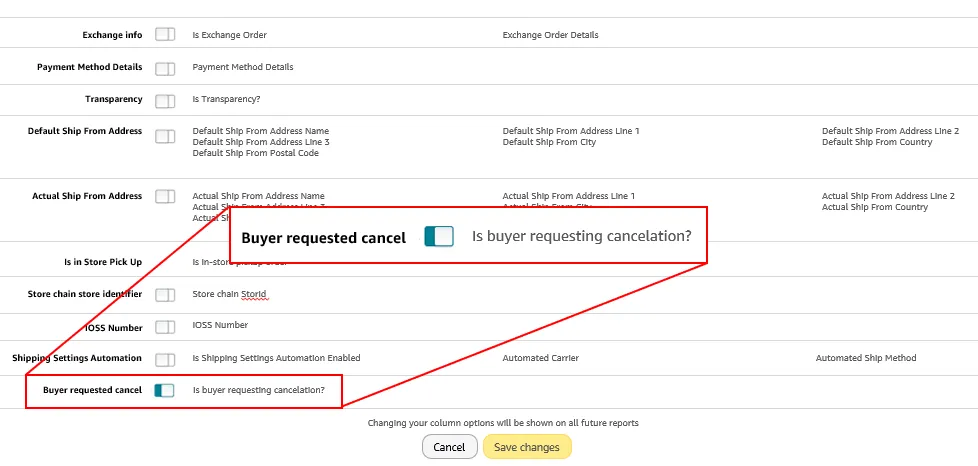Select the bold 'Shipping Settings Automation' row label
The width and height of the screenshot is (978, 466).
pos(77,358)
